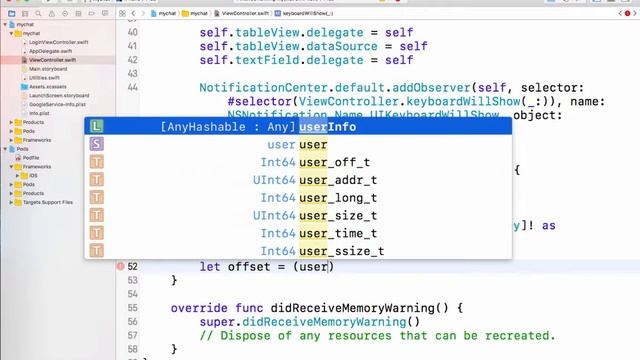Choose user_long_t autocomplete suggestion

tap(298, 198)
